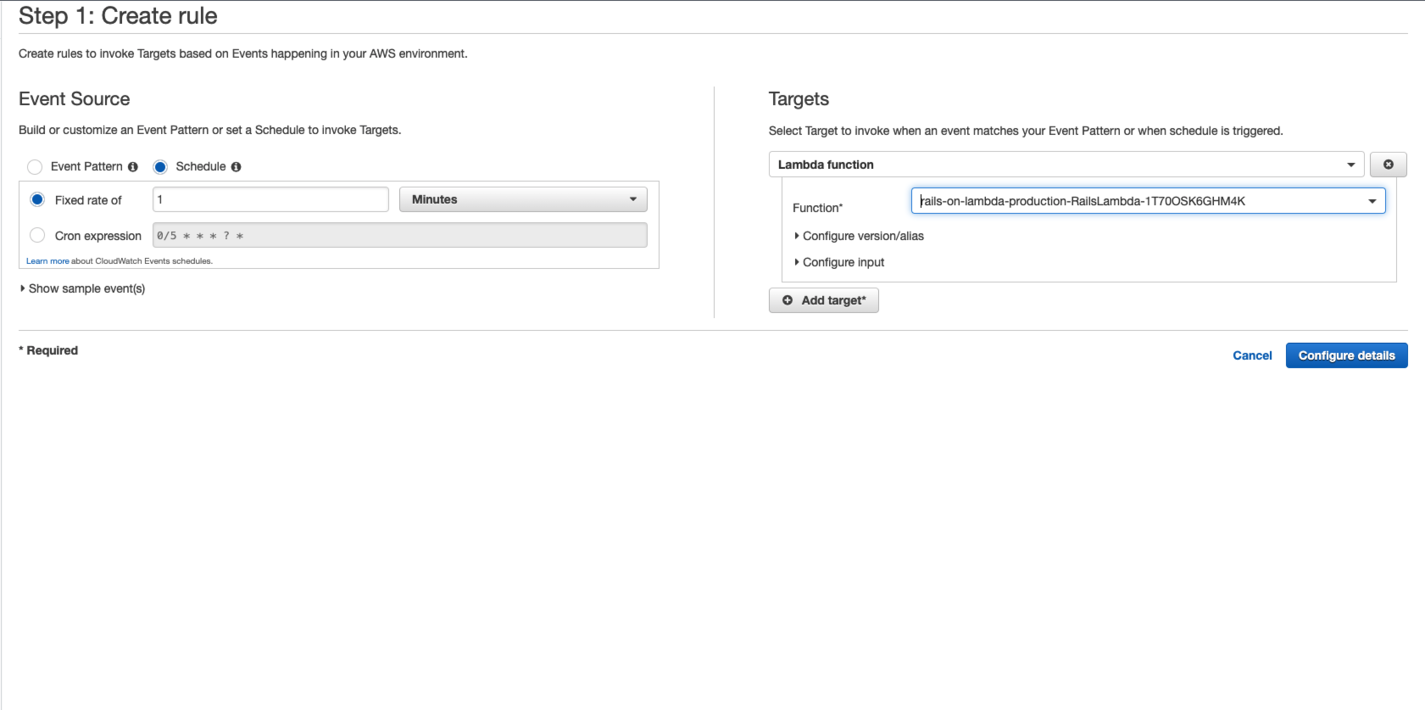Choose the Cron expression option
Screen dimensions: 1425x710
[x=37, y=235]
